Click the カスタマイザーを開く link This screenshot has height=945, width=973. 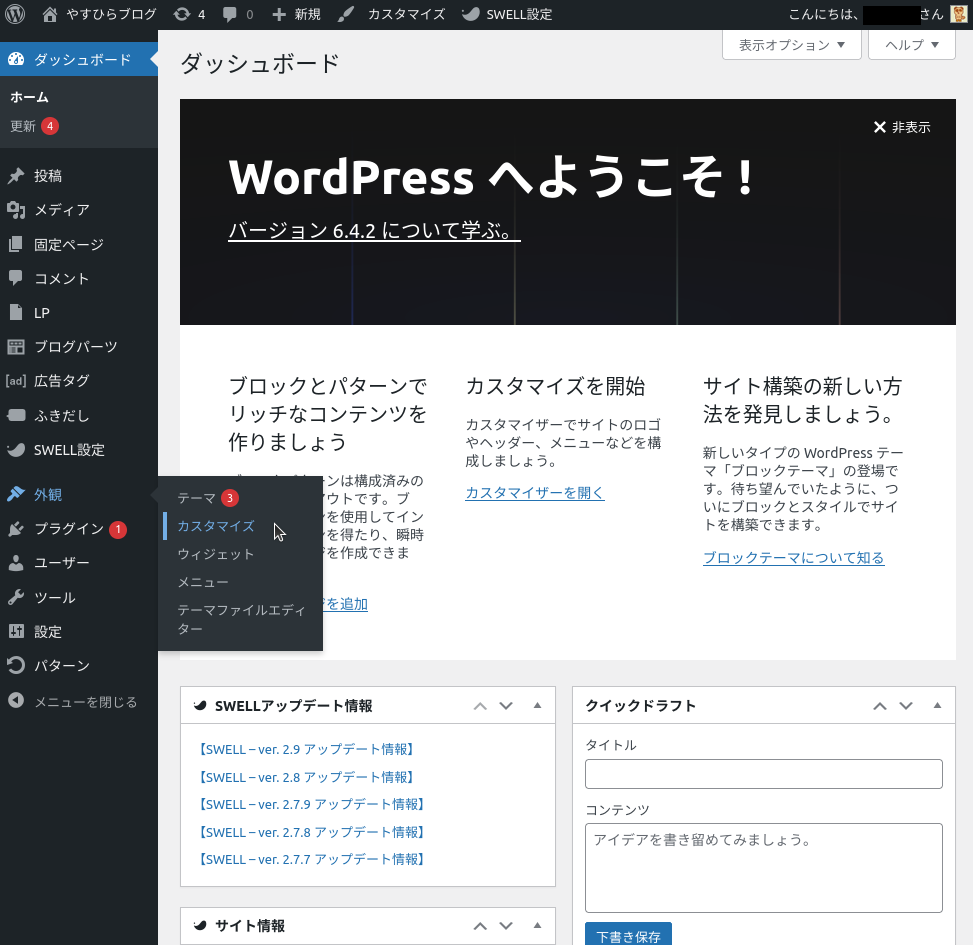(x=535, y=493)
